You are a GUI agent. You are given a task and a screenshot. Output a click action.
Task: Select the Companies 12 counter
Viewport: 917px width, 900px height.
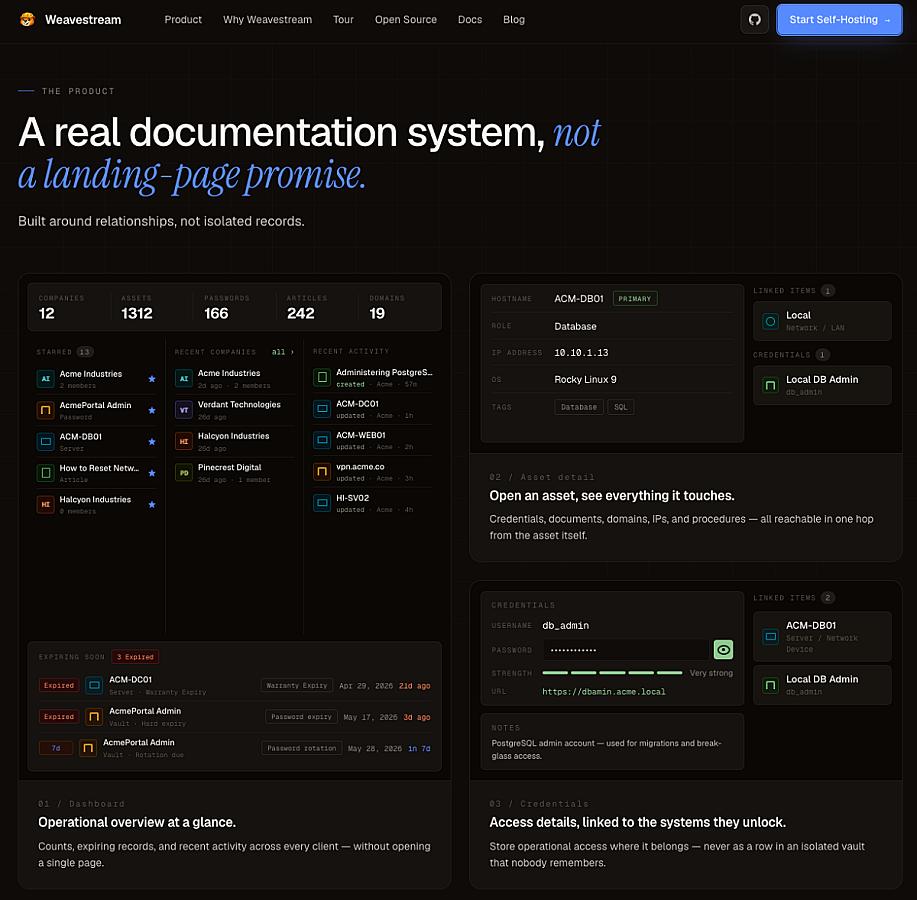click(61, 308)
